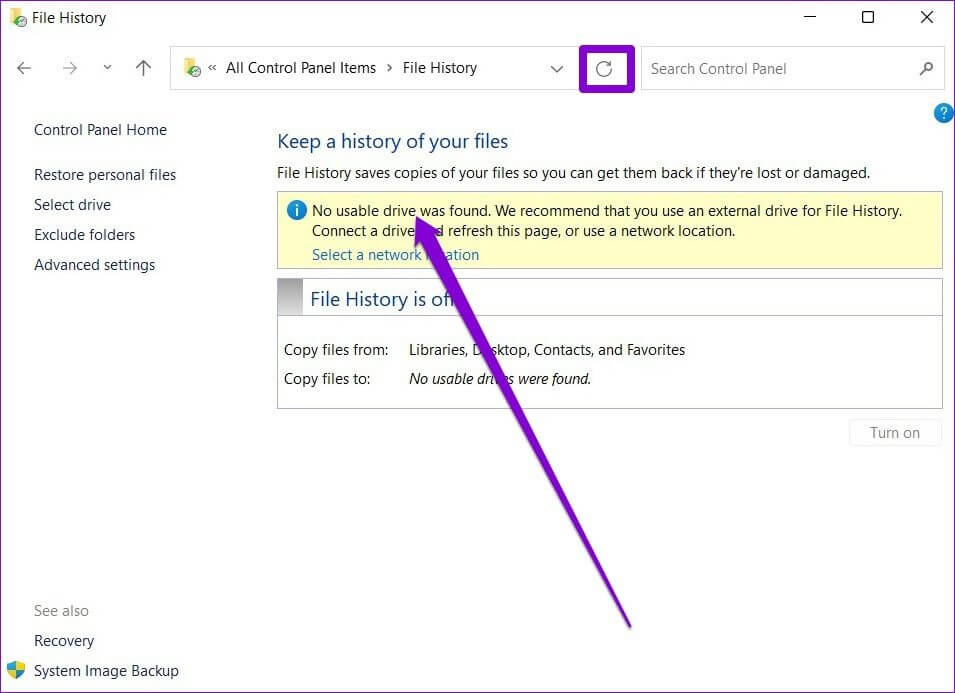Click the 'See also' label
The height and width of the screenshot is (693, 955).
(61, 611)
